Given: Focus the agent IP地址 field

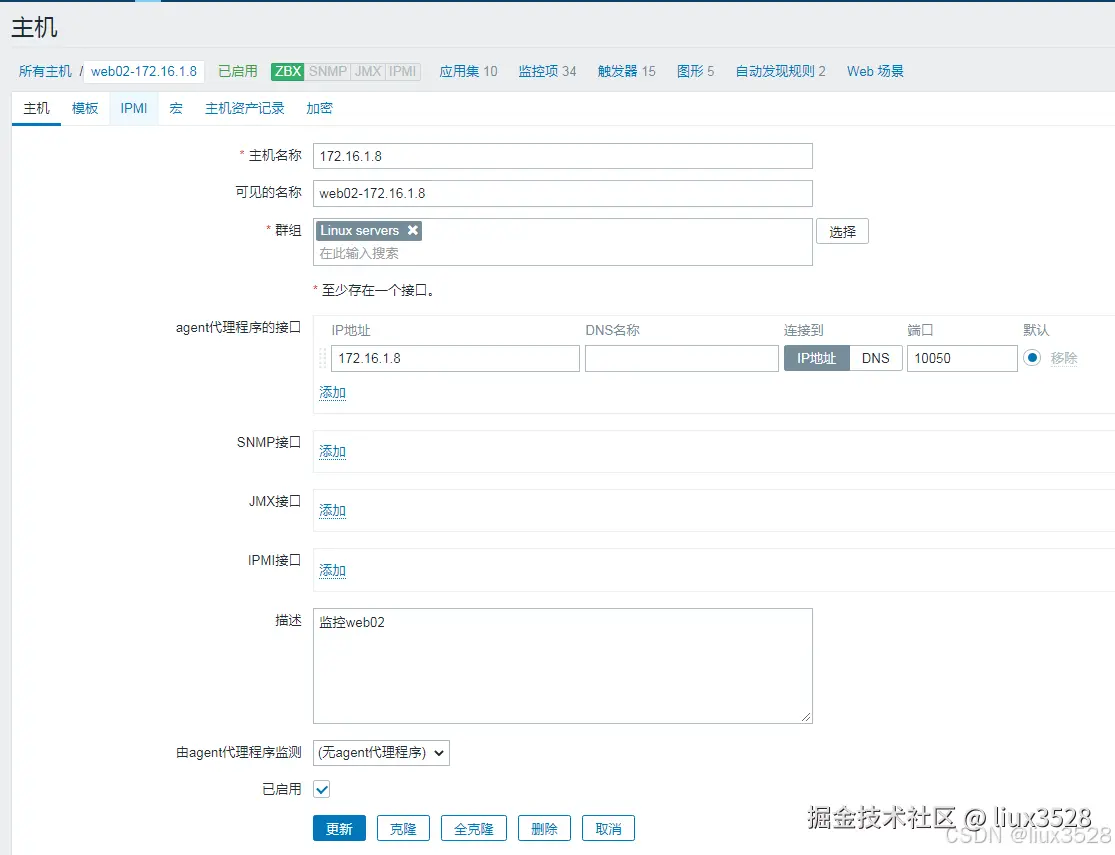Looking at the screenshot, I should tap(455, 358).
